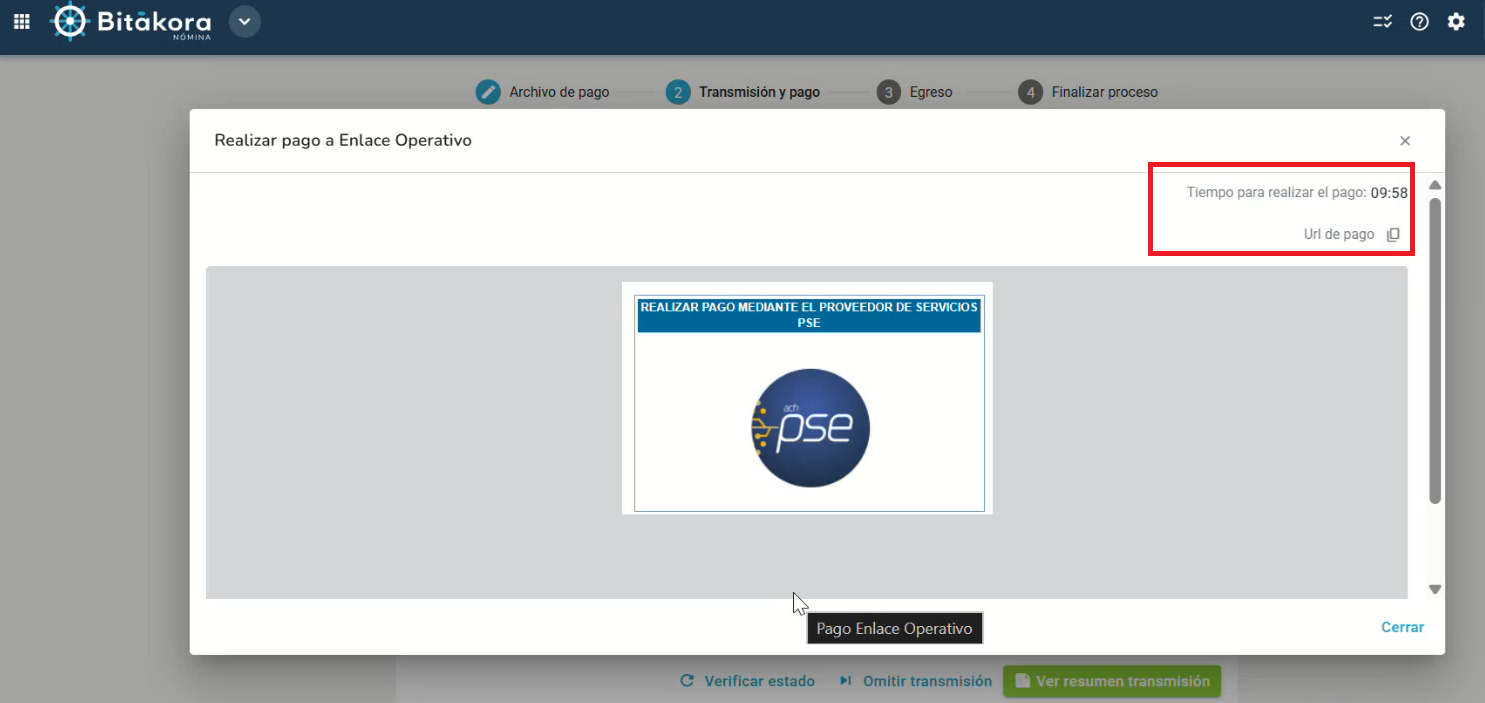
Task: Select the Transmisión y pago step
Action: pyautogui.click(x=744, y=92)
